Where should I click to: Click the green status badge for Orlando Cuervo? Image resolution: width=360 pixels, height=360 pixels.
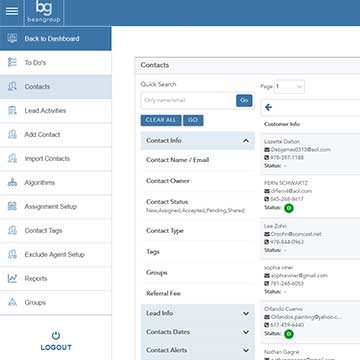point(289,334)
